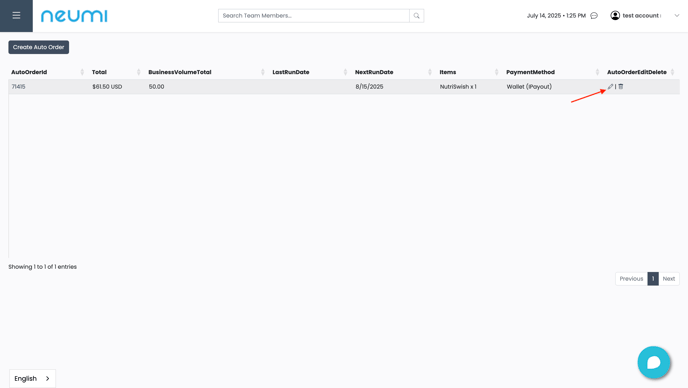Image resolution: width=688 pixels, height=388 pixels.
Task: Click order ID 71415 cell
Action: pyautogui.click(x=18, y=86)
